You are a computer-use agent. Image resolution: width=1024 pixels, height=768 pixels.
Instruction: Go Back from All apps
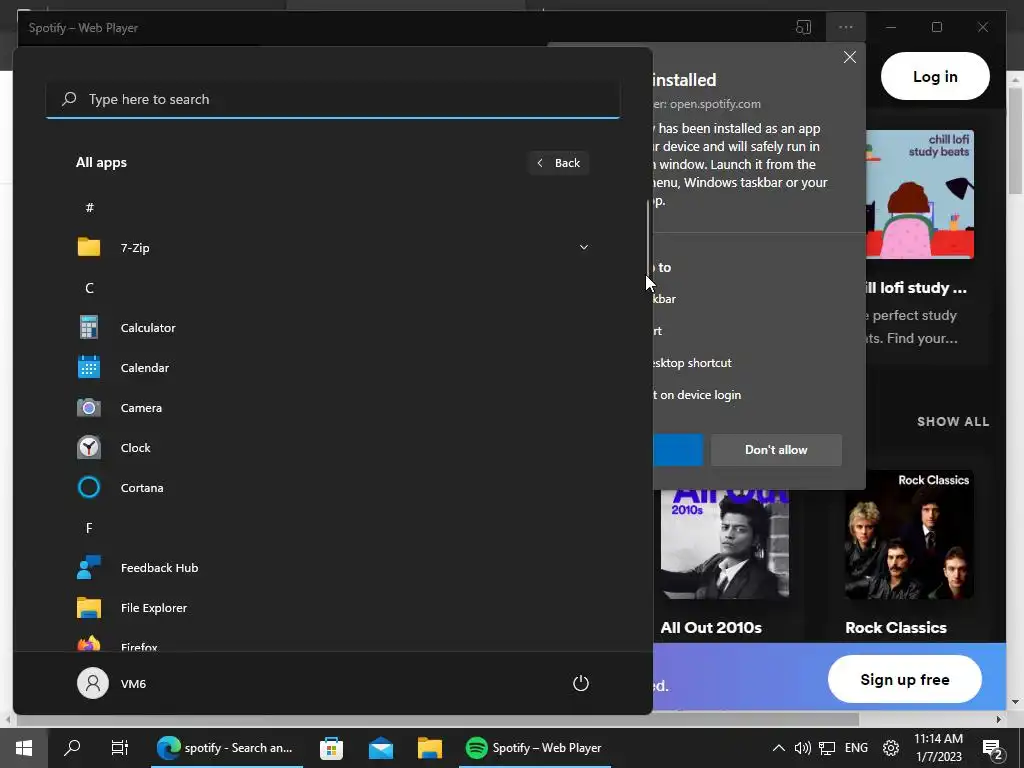tap(558, 163)
